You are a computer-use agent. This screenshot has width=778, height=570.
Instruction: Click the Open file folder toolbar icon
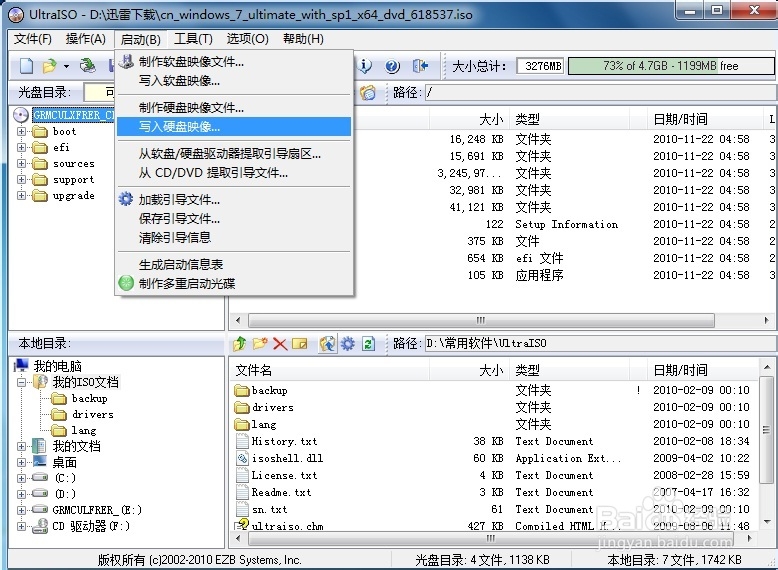pyautogui.click(x=47, y=66)
